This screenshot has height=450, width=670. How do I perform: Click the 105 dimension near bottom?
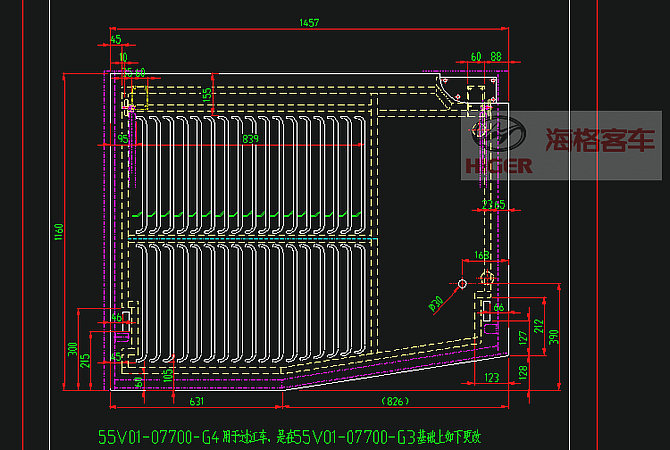[166, 377]
